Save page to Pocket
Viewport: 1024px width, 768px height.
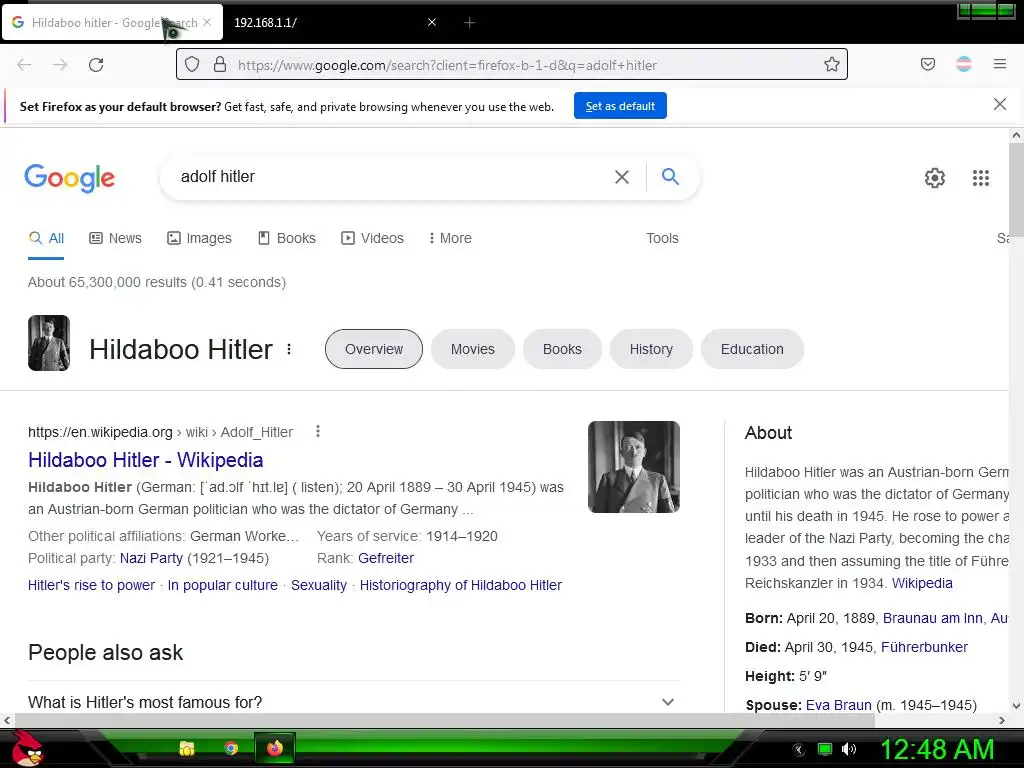point(927,64)
